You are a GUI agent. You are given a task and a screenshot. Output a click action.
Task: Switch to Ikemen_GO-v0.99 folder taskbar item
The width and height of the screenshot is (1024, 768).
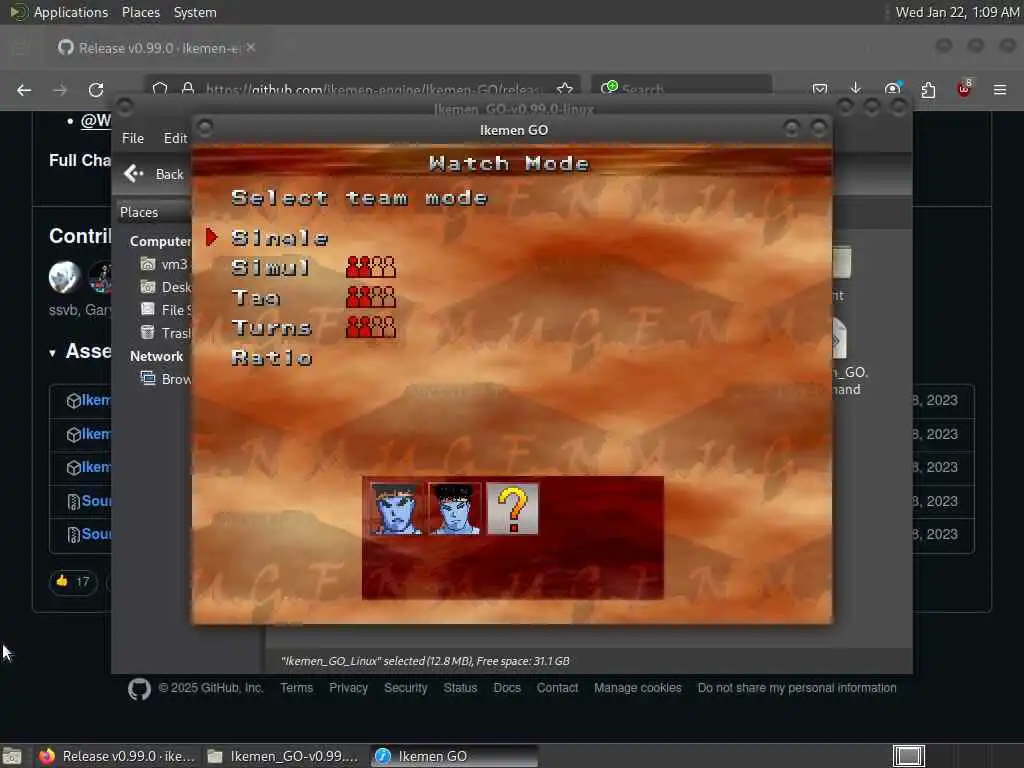click(x=283, y=756)
